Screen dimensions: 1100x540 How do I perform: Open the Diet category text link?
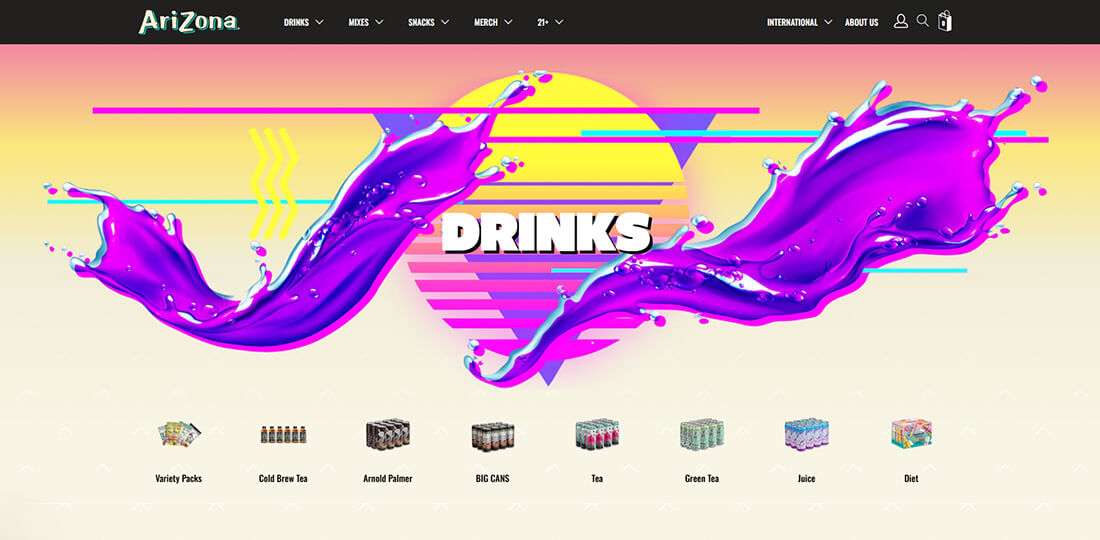click(x=911, y=478)
